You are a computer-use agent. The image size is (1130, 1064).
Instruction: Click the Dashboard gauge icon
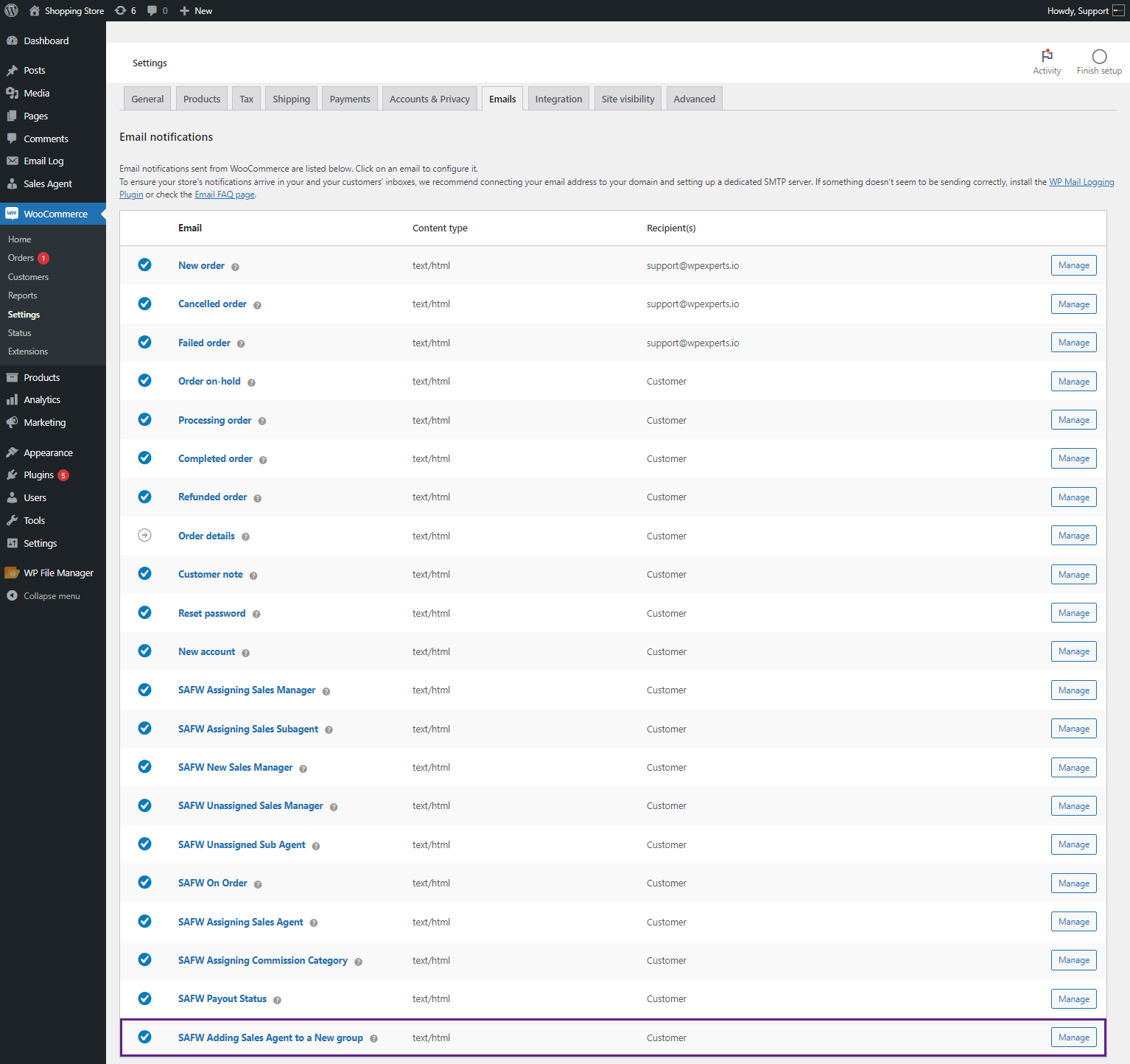pos(12,41)
